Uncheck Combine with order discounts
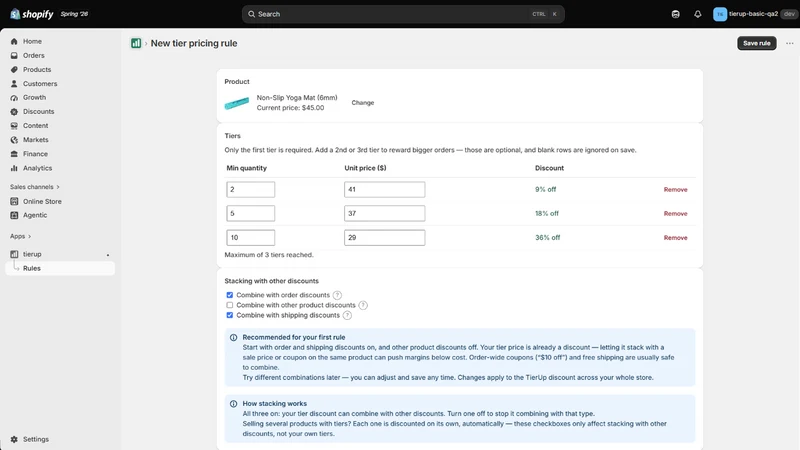The width and height of the screenshot is (800, 450). [x=230, y=295]
